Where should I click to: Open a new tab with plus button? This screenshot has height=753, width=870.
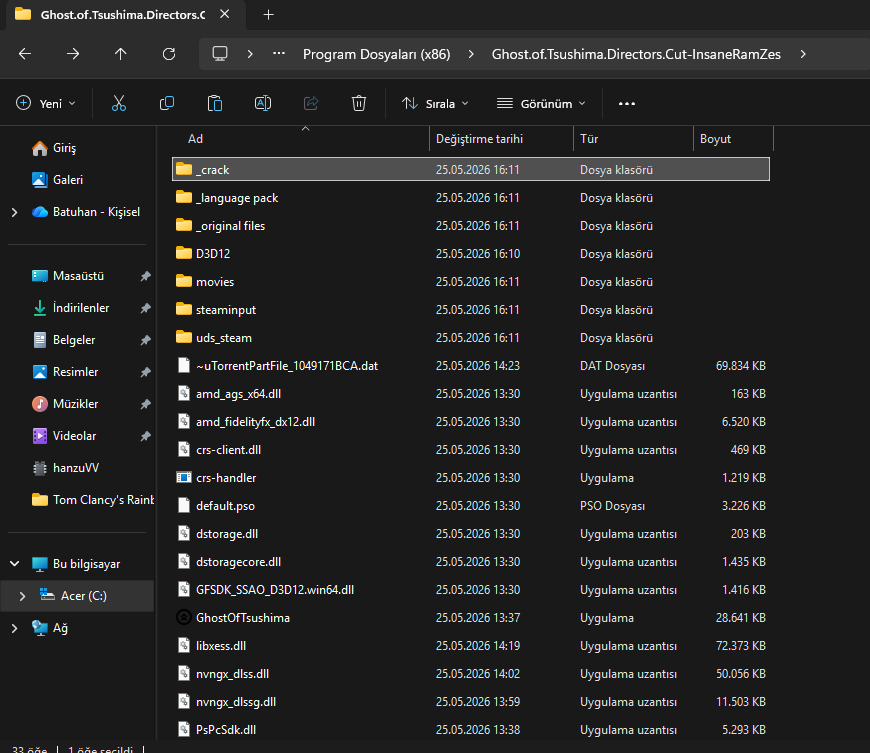(269, 14)
